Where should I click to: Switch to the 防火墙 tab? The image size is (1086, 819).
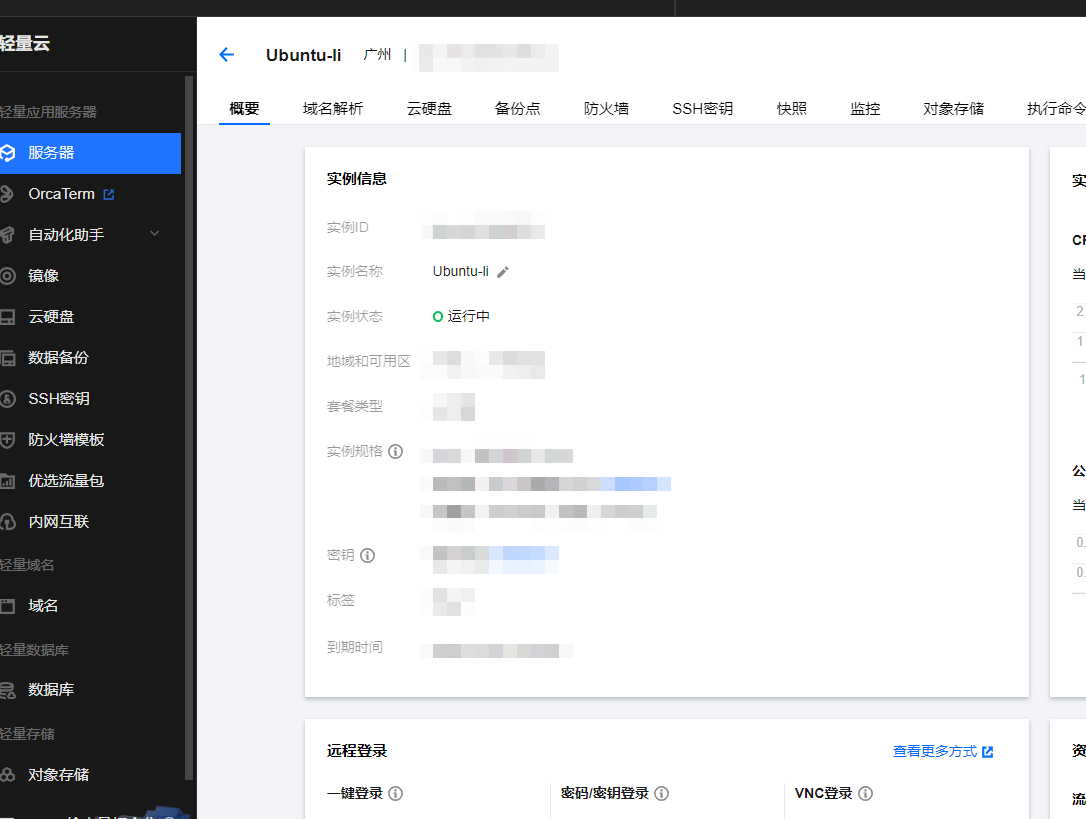pyautogui.click(x=606, y=108)
